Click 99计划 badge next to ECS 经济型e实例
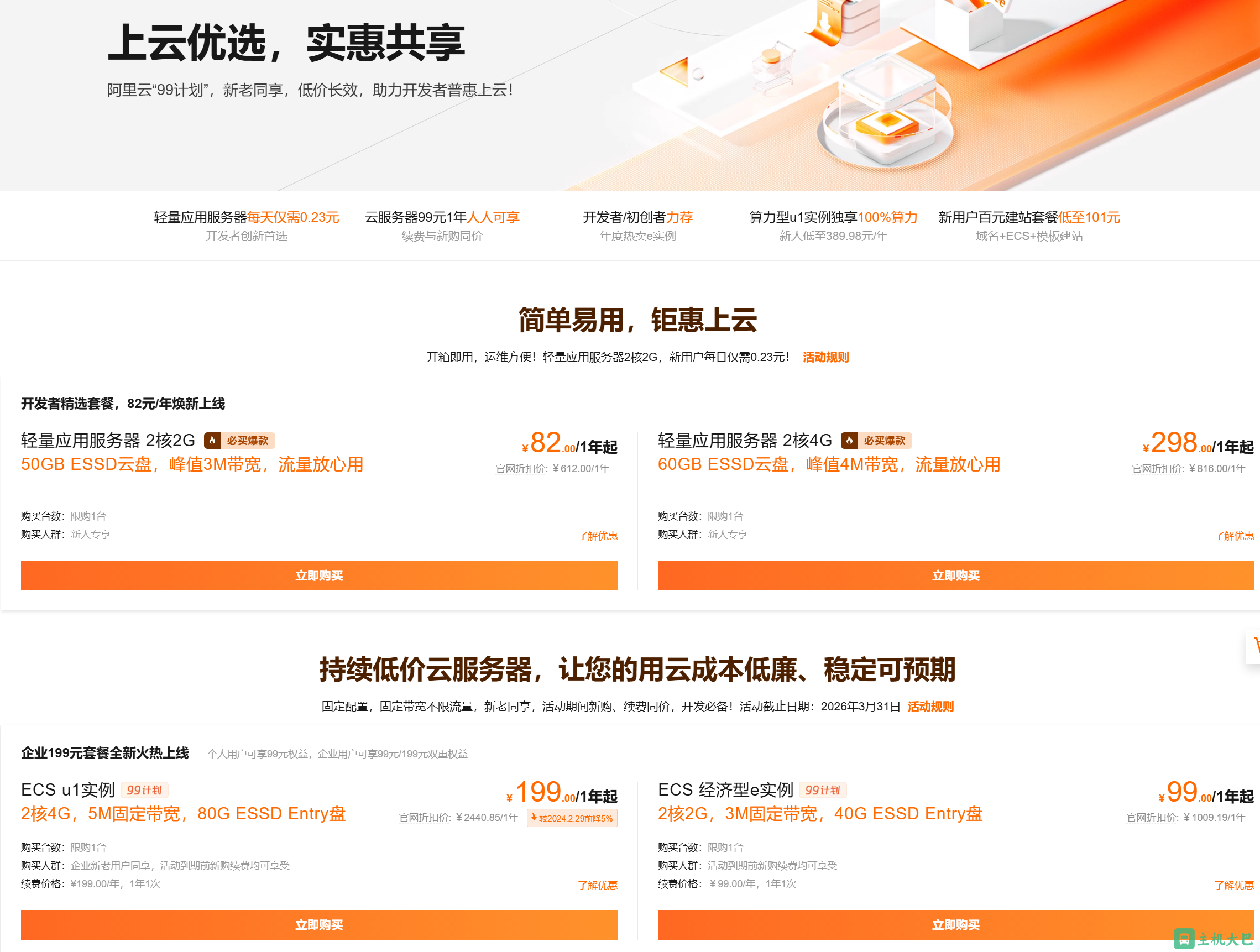This screenshot has height=952, width=1260. pyautogui.click(x=823, y=790)
